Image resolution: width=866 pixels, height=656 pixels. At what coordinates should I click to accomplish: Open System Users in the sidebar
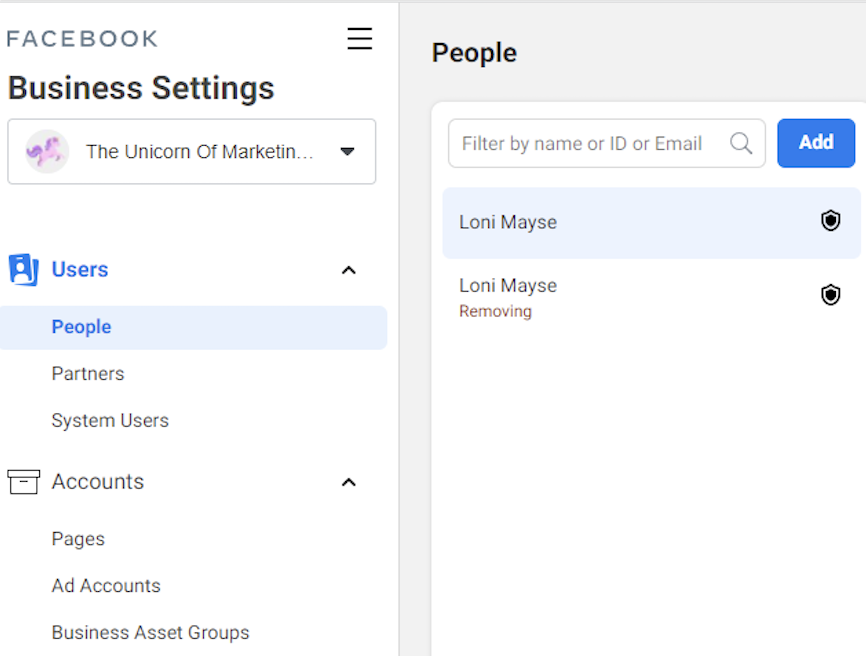tap(110, 421)
